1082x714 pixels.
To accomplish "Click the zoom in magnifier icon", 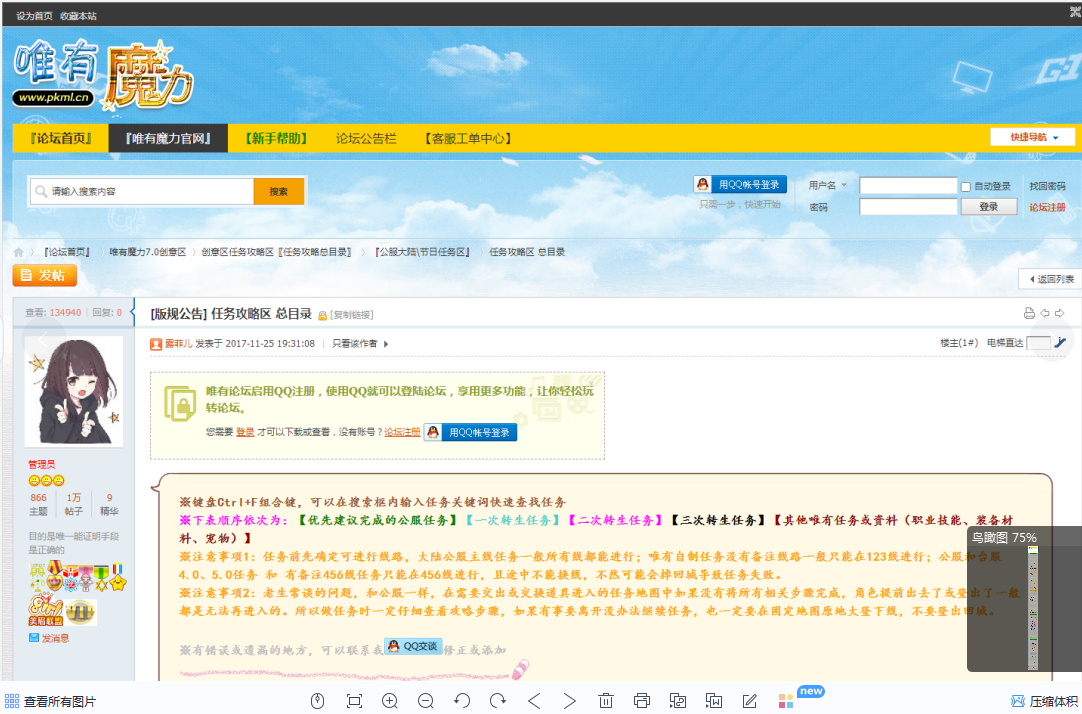I will tap(390, 701).
